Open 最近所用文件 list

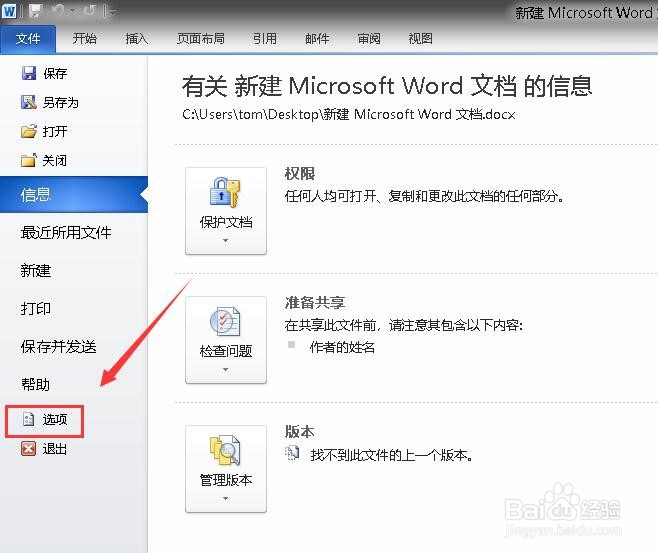click(x=66, y=232)
